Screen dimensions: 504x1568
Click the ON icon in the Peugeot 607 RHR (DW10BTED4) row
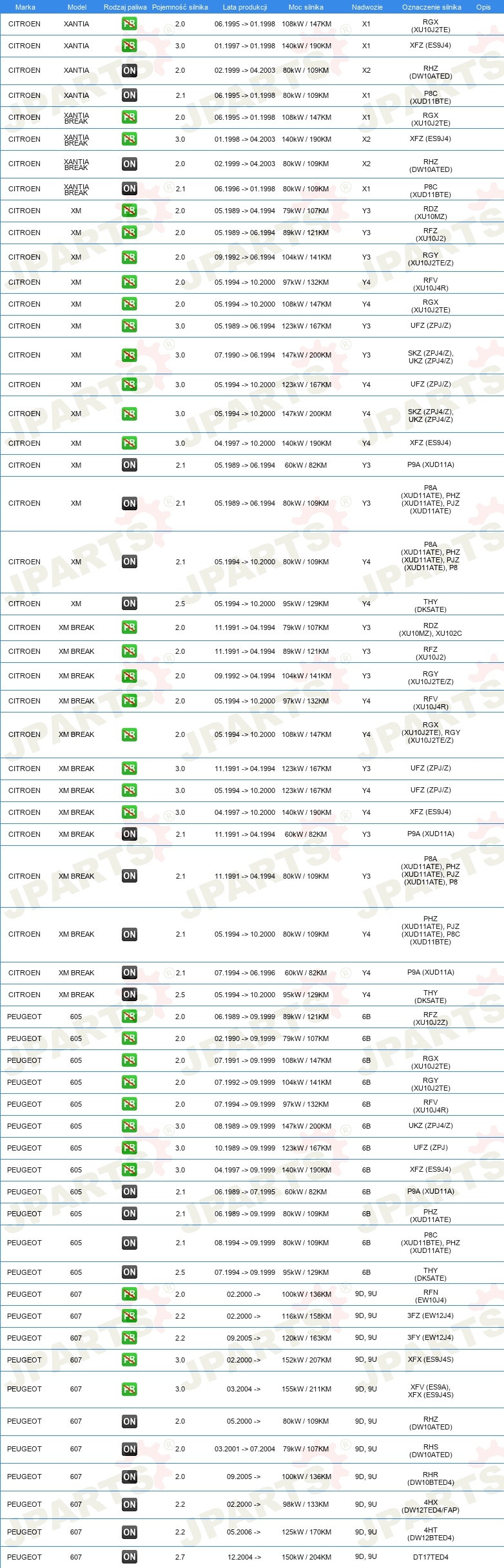[130, 1477]
